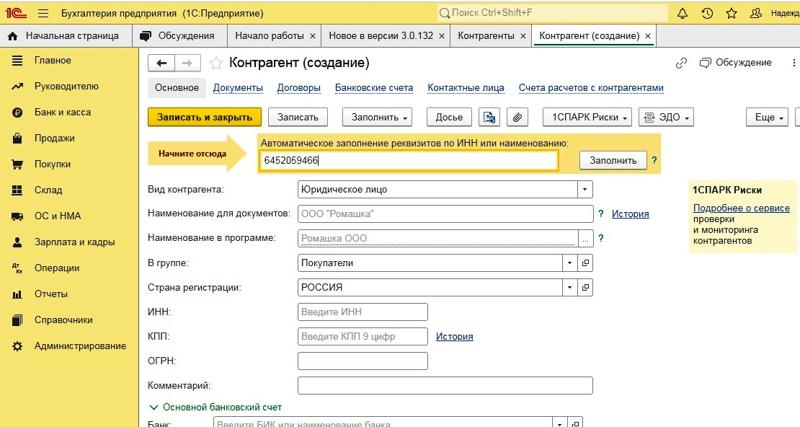Click the Склад grid icon

pos(17,190)
